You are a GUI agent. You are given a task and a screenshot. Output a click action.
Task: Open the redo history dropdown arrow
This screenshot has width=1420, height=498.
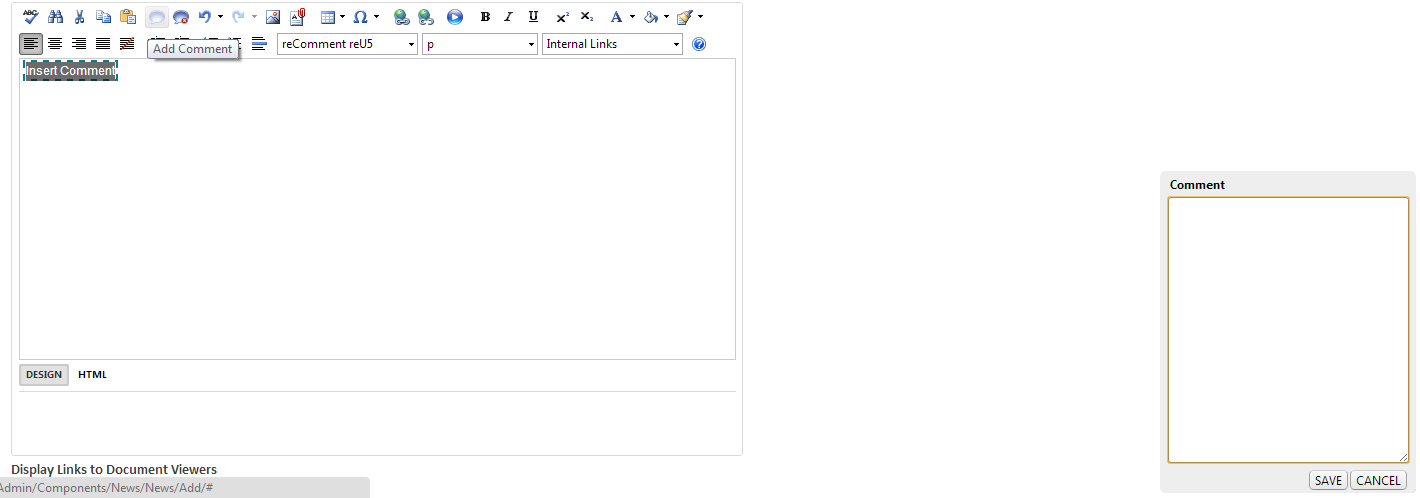254,17
